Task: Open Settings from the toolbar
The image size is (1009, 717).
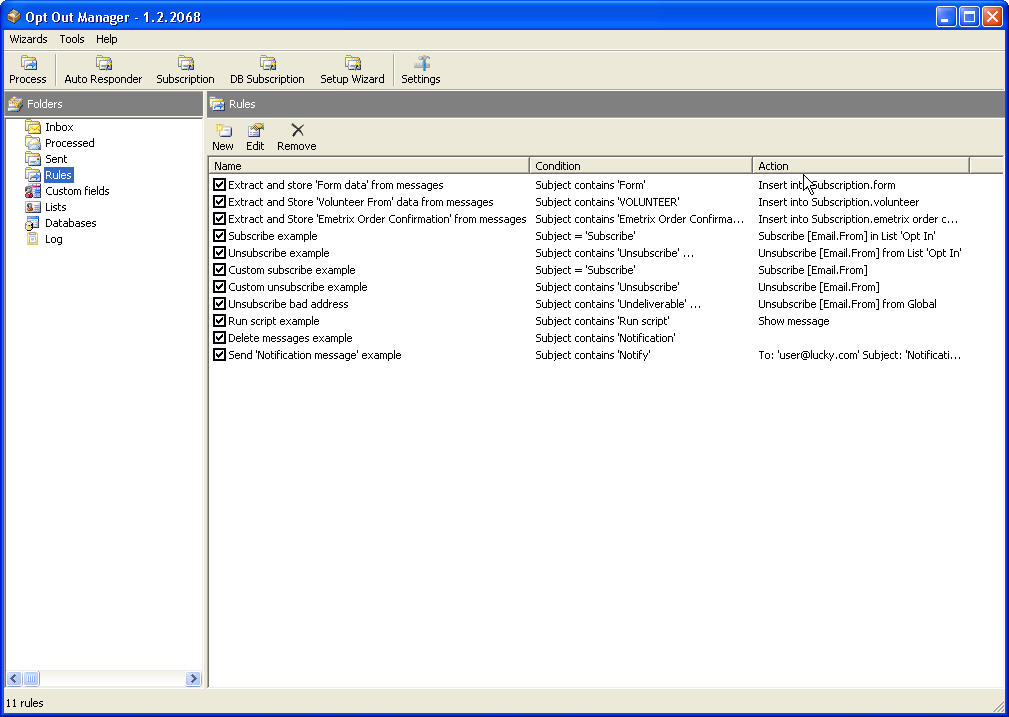Action: click(421, 70)
